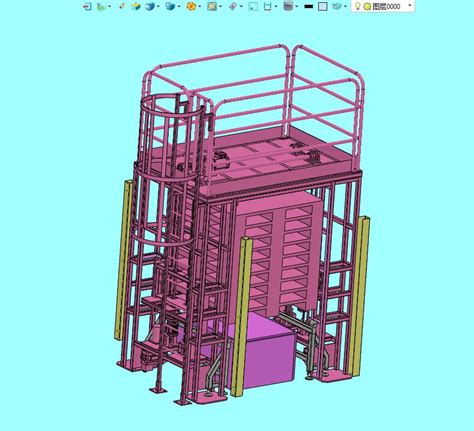The image size is (474, 431).
Task: Click the black line color swatch
Action: coord(309,6)
